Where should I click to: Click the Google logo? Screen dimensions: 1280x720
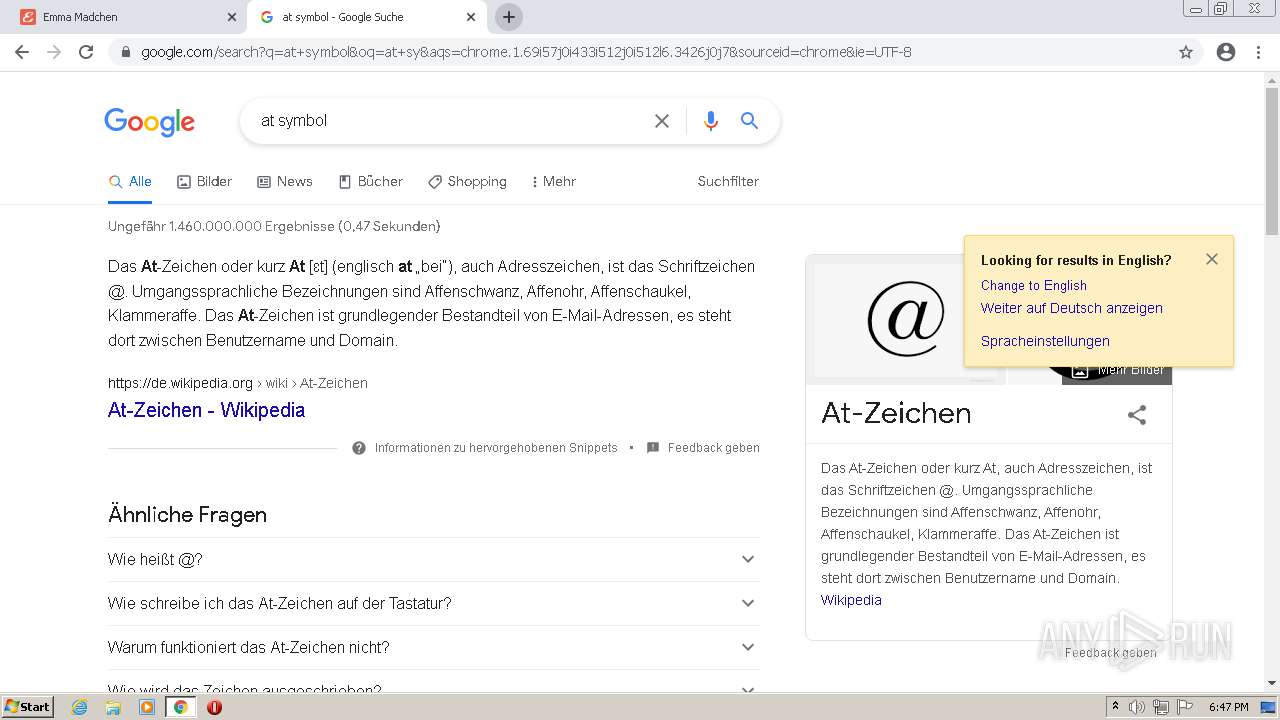pyautogui.click(x=149, y=122)
